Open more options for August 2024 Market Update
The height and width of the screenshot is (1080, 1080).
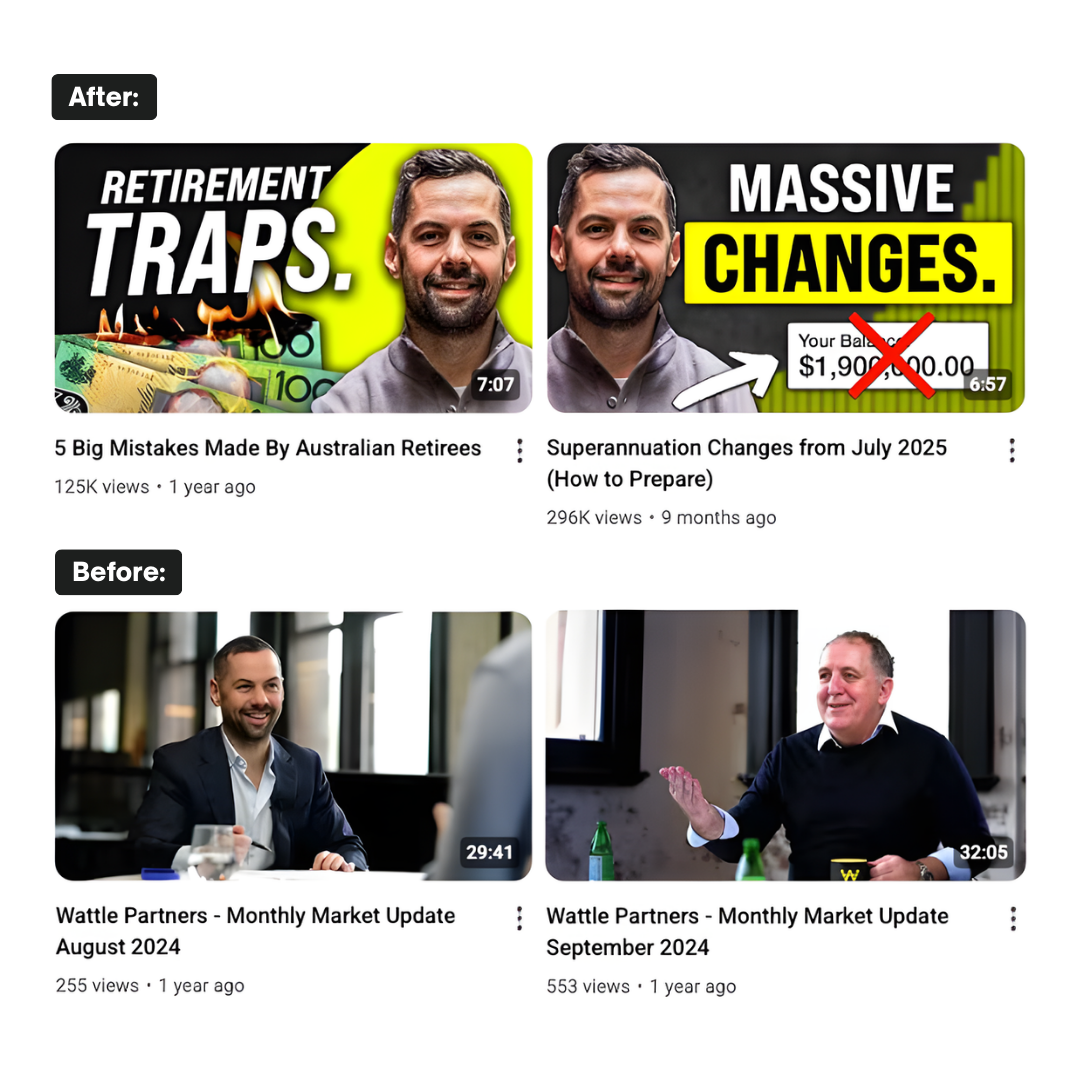coord(520,918)
